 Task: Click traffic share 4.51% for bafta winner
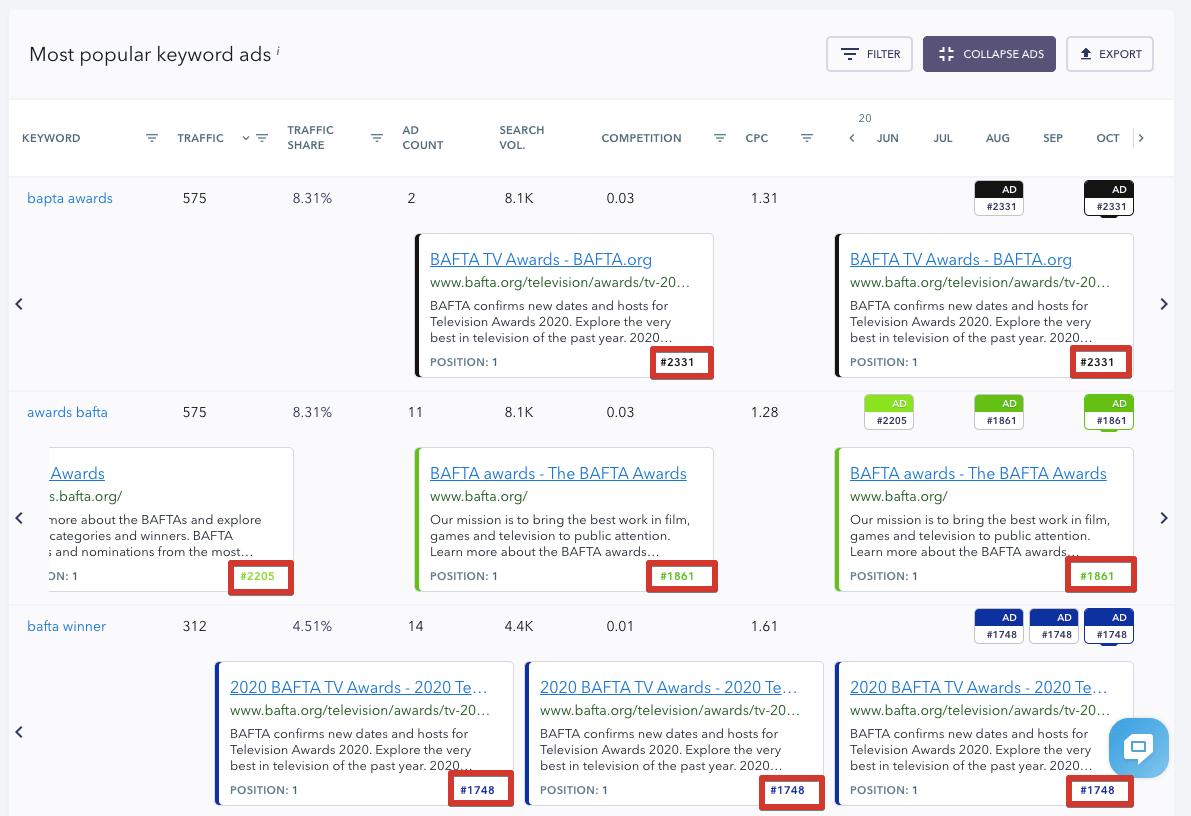312,627
